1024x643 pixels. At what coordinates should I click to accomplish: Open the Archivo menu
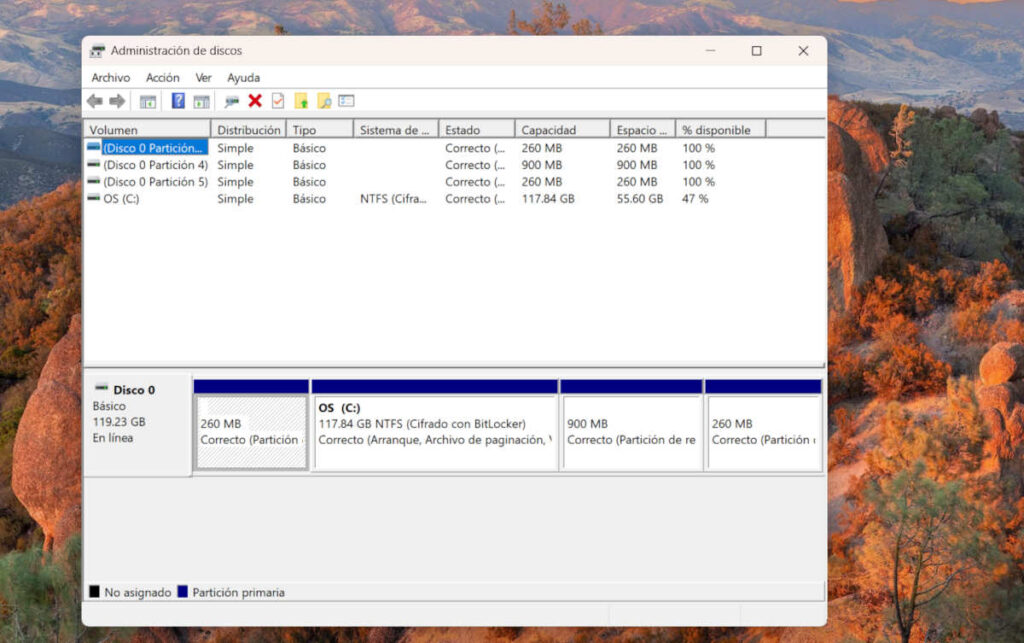click(x=111, y=78)
